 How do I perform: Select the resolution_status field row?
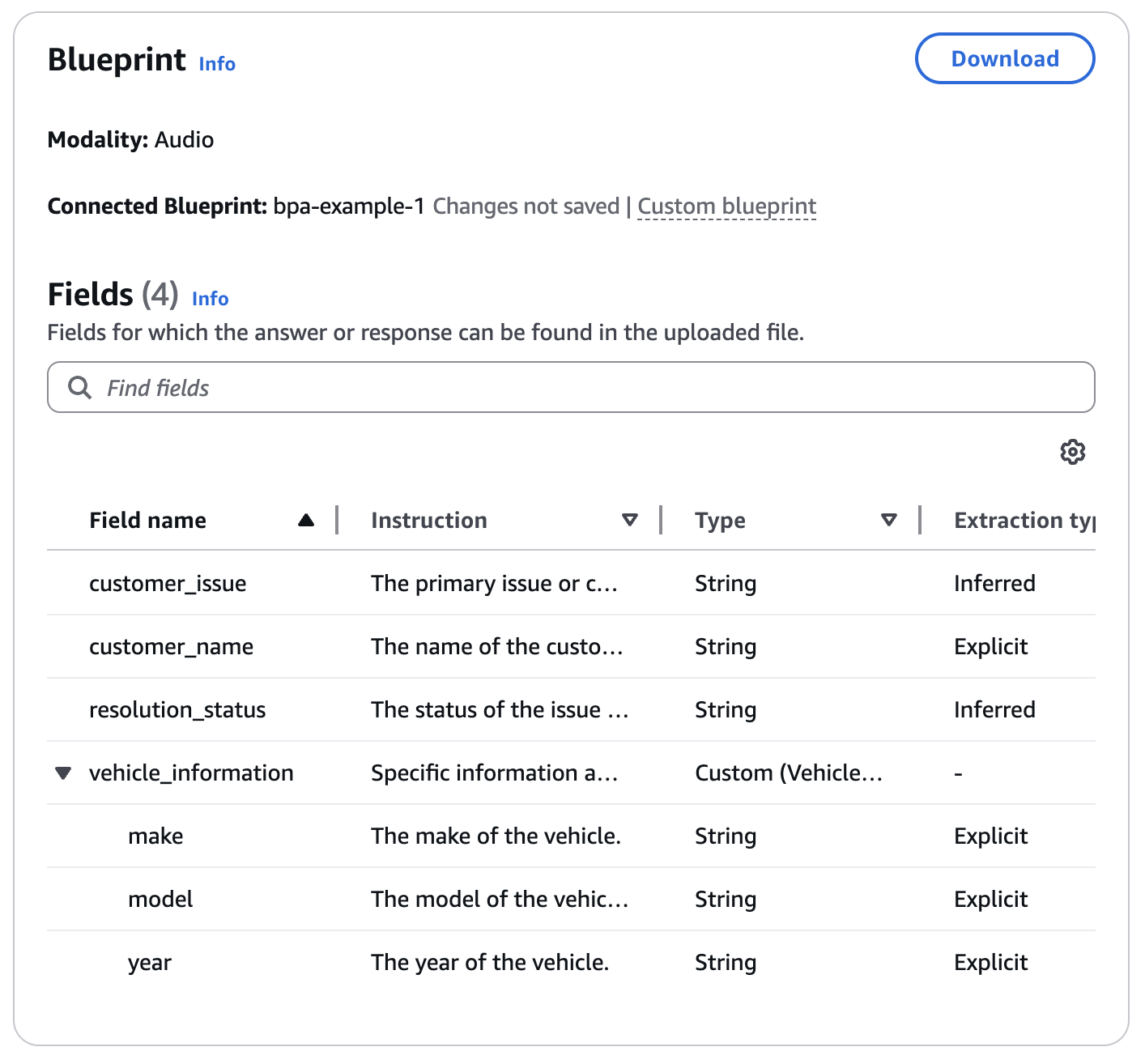coord(177,710)
